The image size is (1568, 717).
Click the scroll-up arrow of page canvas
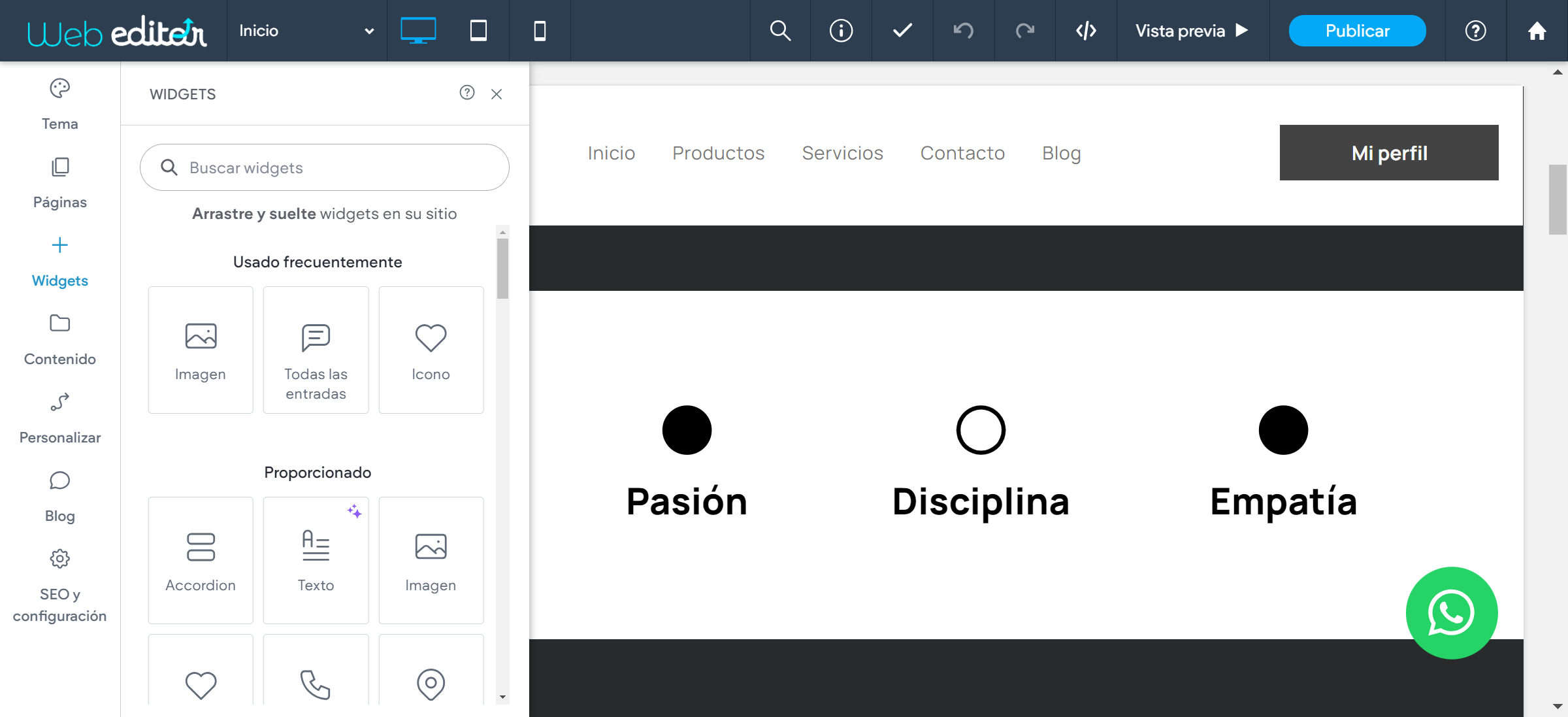pyautogui.click(x=1558, y=73)
